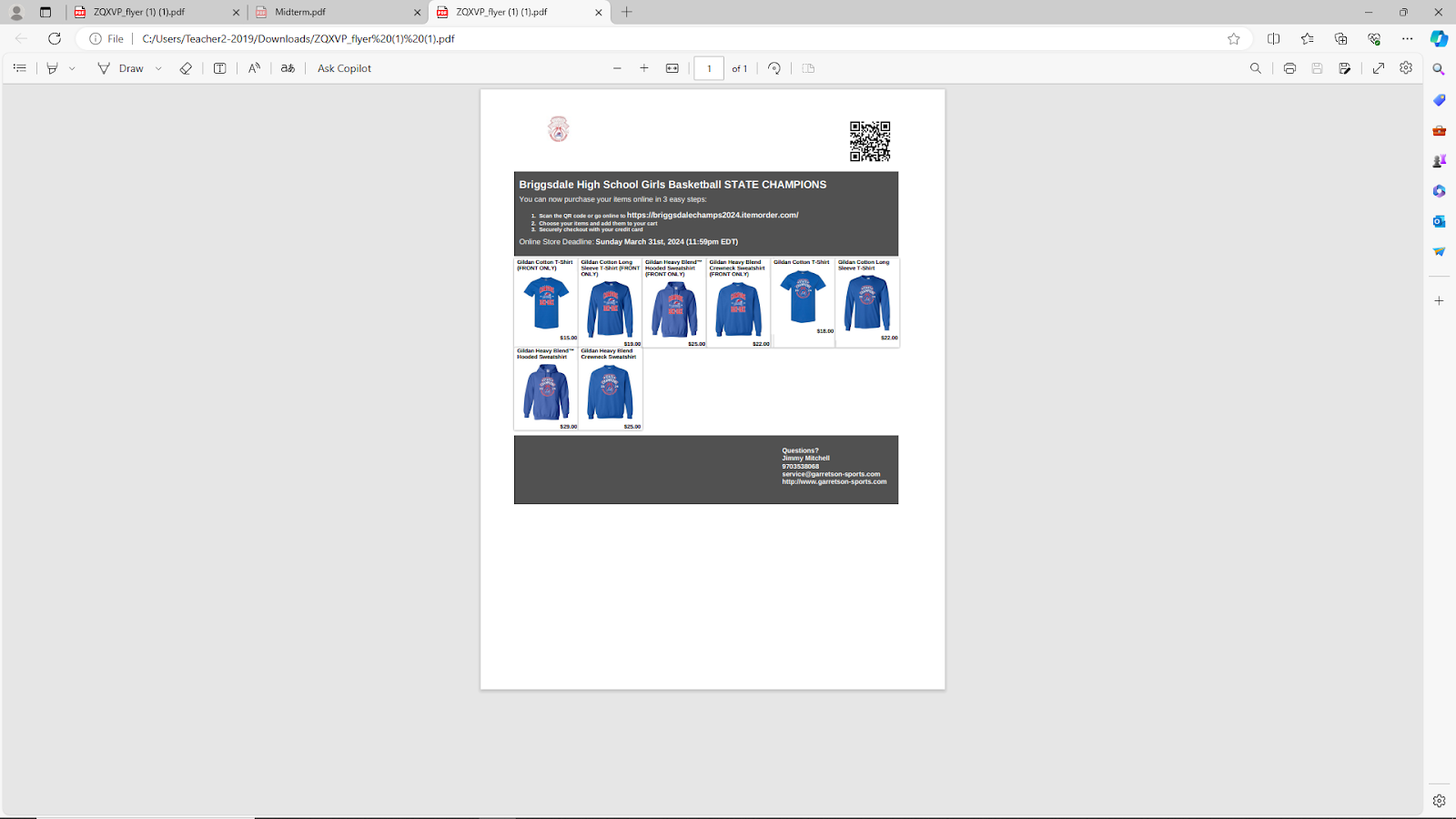Click the Translate icon in PDF toolbar
Image resolution: width=1456 pixels, height=819 pixels.
pos(288,68)
